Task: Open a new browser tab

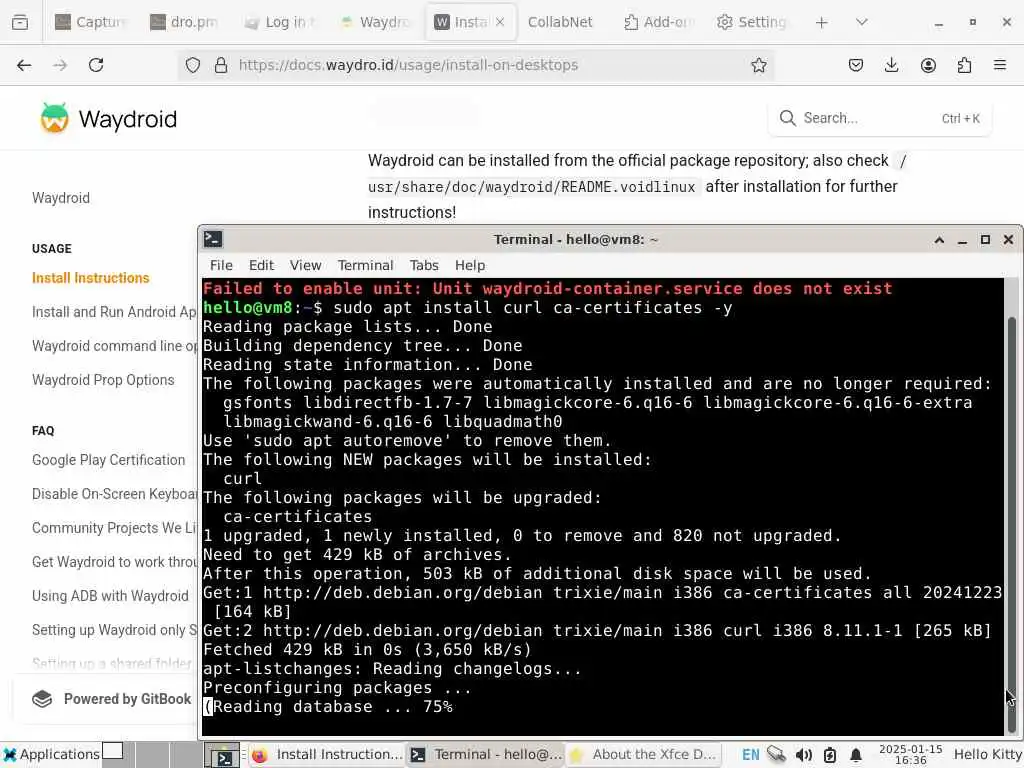Action: 822,22
